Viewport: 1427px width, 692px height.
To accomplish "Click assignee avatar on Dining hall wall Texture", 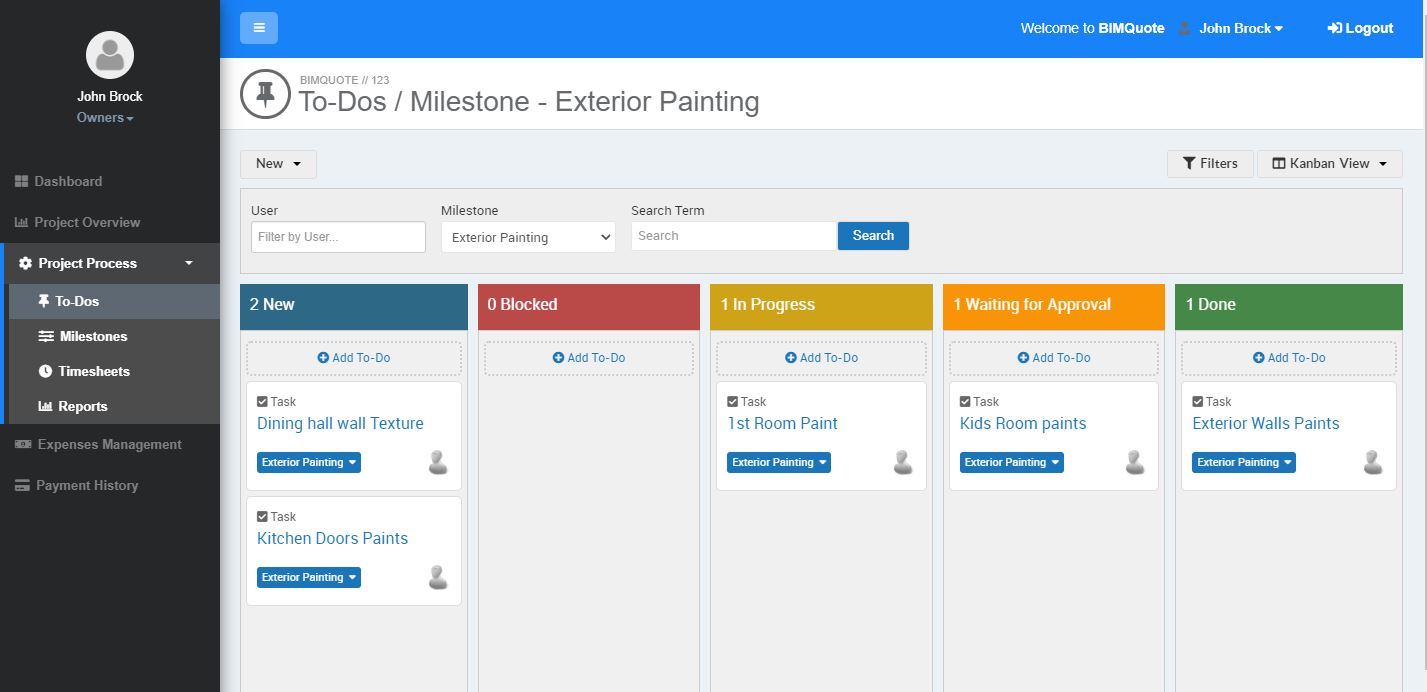I will click(437, 462).
